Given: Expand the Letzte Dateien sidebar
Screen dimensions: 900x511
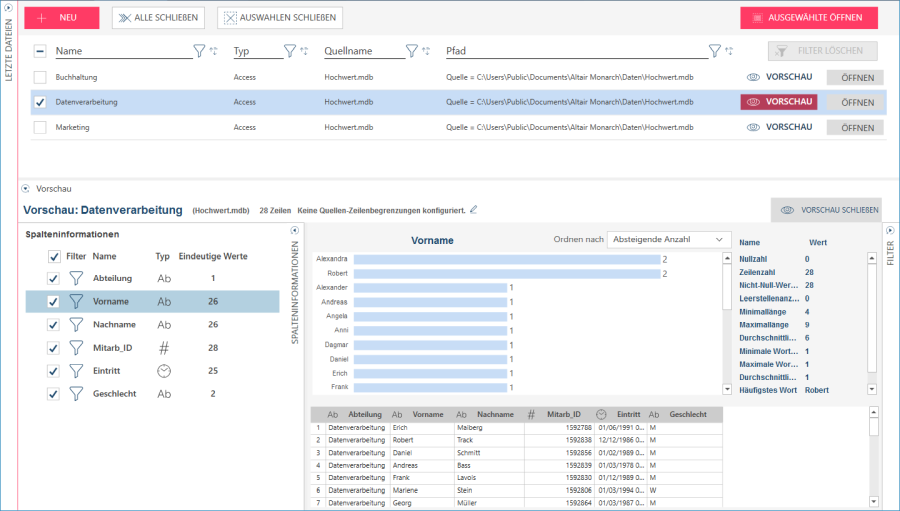Looking at the screenshot, I should (x=8, y=7).
